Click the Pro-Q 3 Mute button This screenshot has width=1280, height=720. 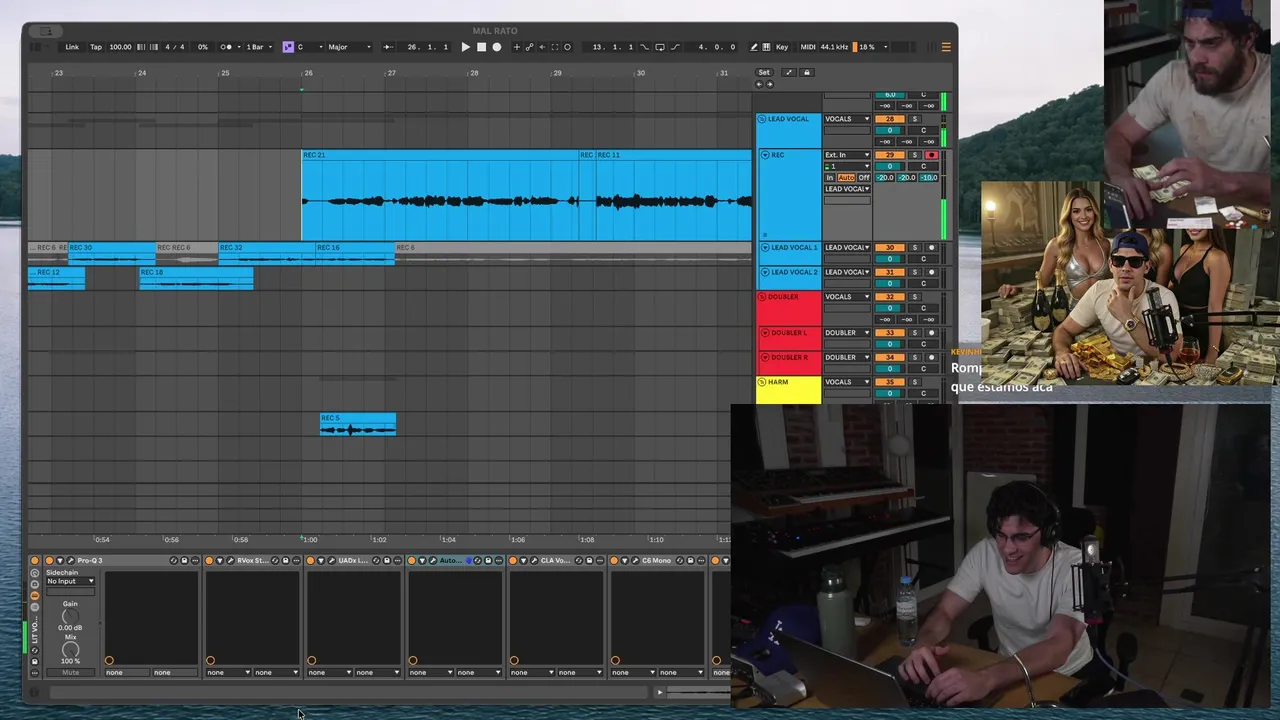coord(70,672)
